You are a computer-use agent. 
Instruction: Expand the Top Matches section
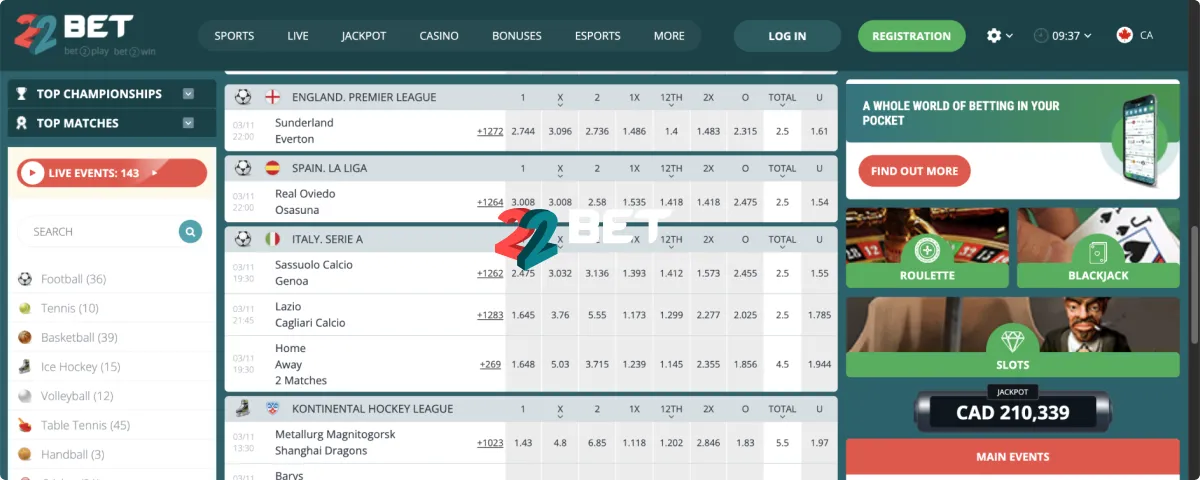tap(188, 123)
